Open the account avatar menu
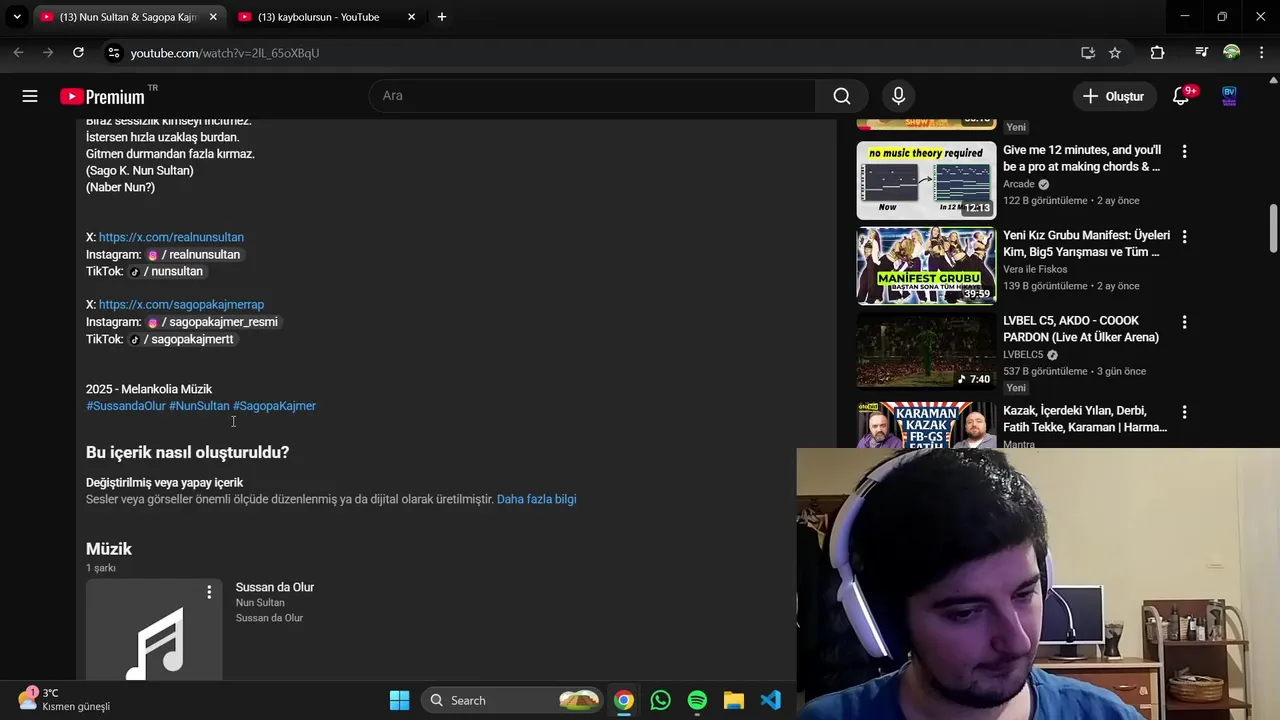This screenshot has width=1280, height=720. [x=1230, y=96]
